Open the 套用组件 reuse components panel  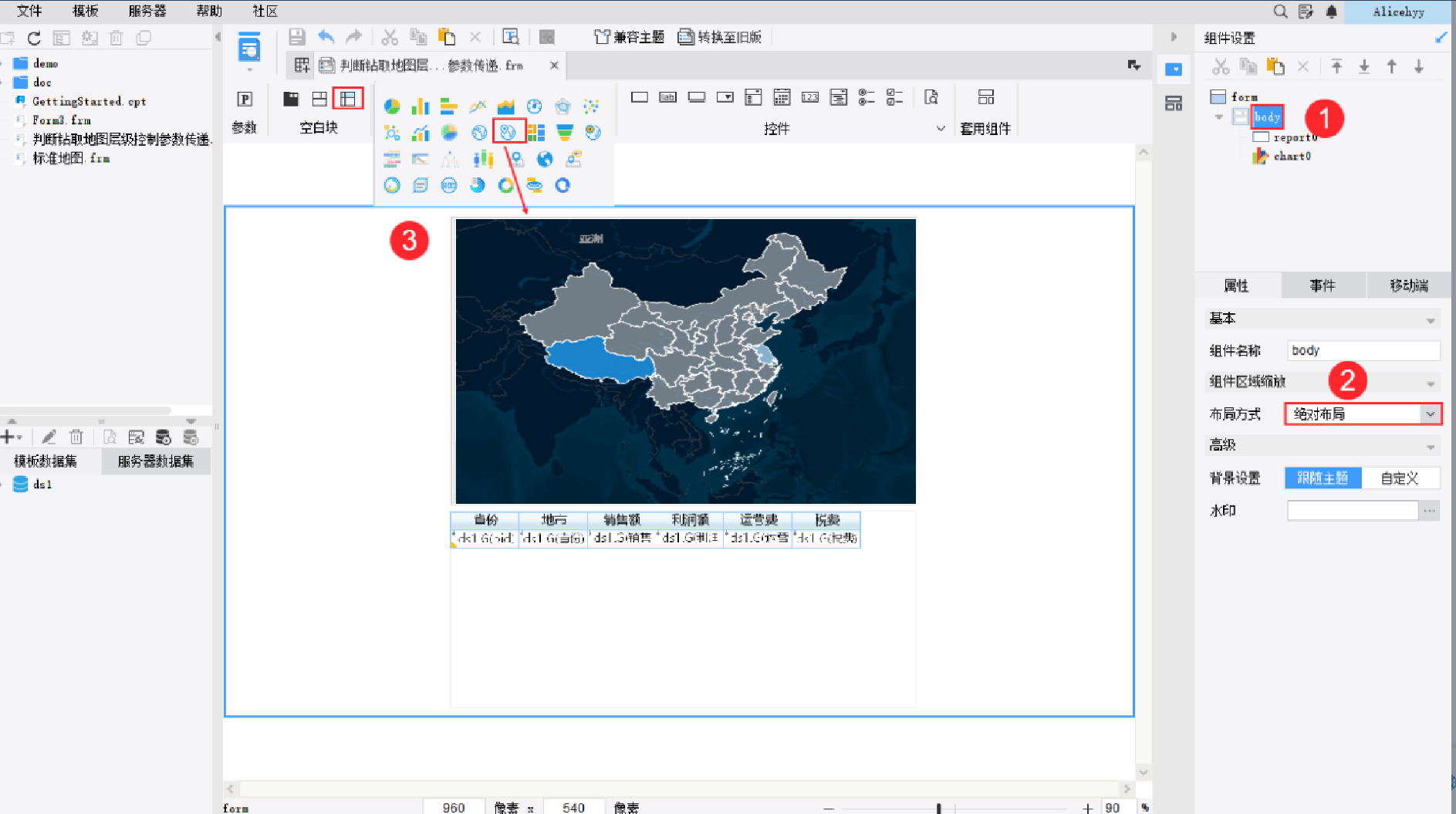pyautogui.click(x=985, y=111)
